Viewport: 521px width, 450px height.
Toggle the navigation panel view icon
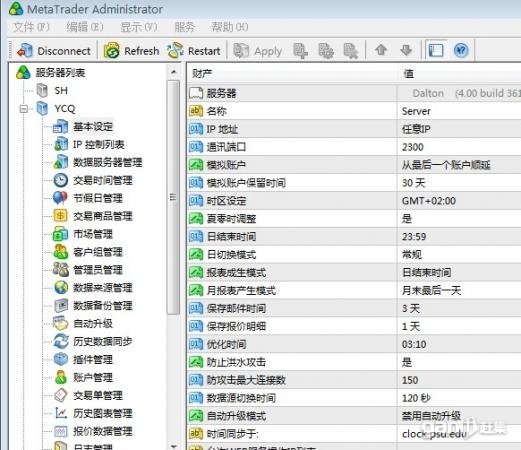click(x=436, y=51)
